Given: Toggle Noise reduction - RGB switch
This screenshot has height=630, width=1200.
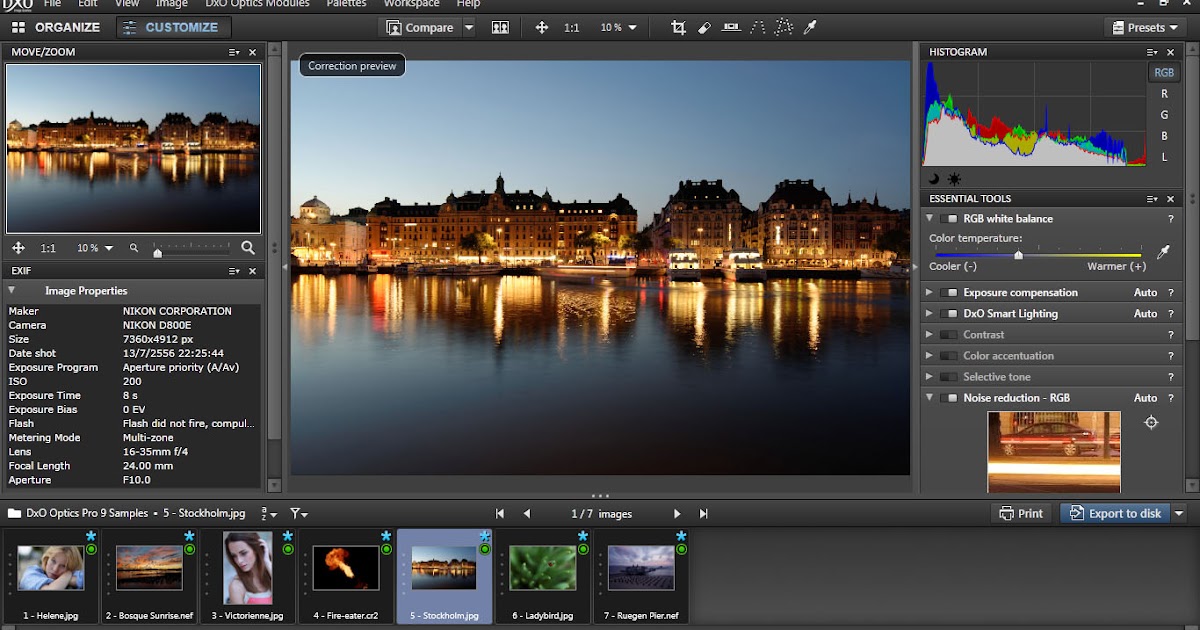Looking at the screenshot, I should click(948, 398).
